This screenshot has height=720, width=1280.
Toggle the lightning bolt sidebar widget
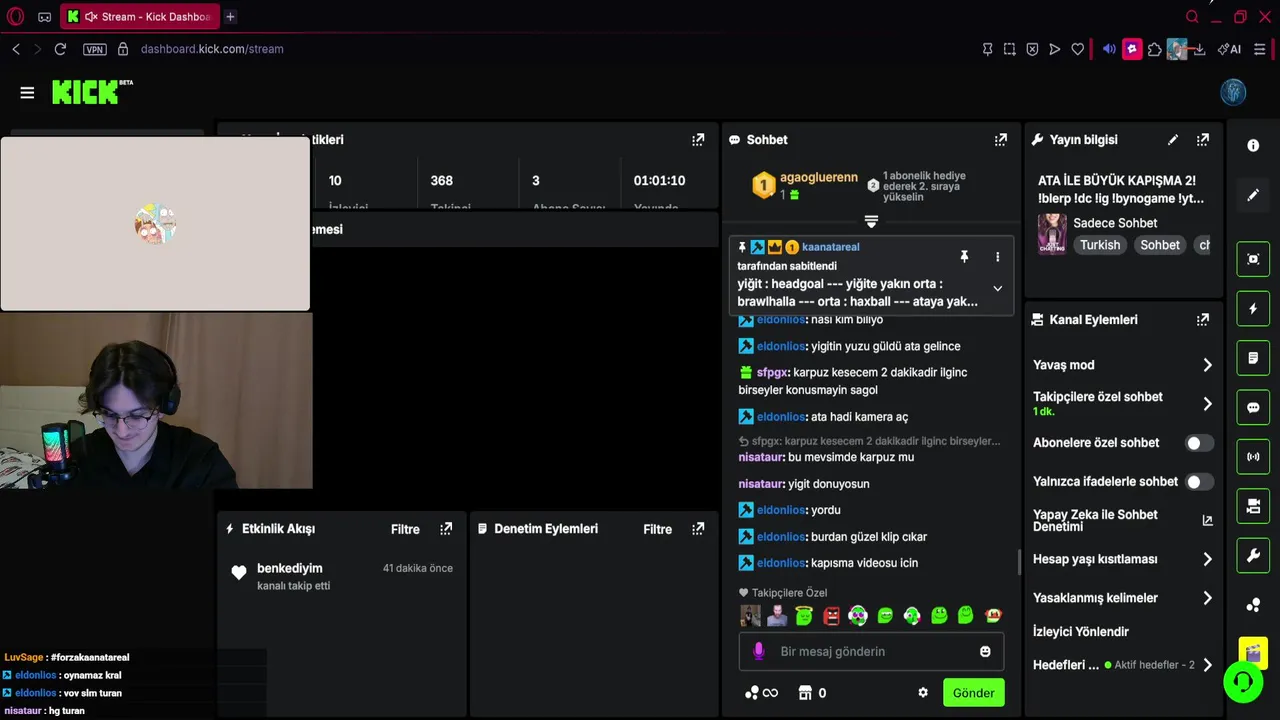pyautogui.click(x=1253, y=309)
